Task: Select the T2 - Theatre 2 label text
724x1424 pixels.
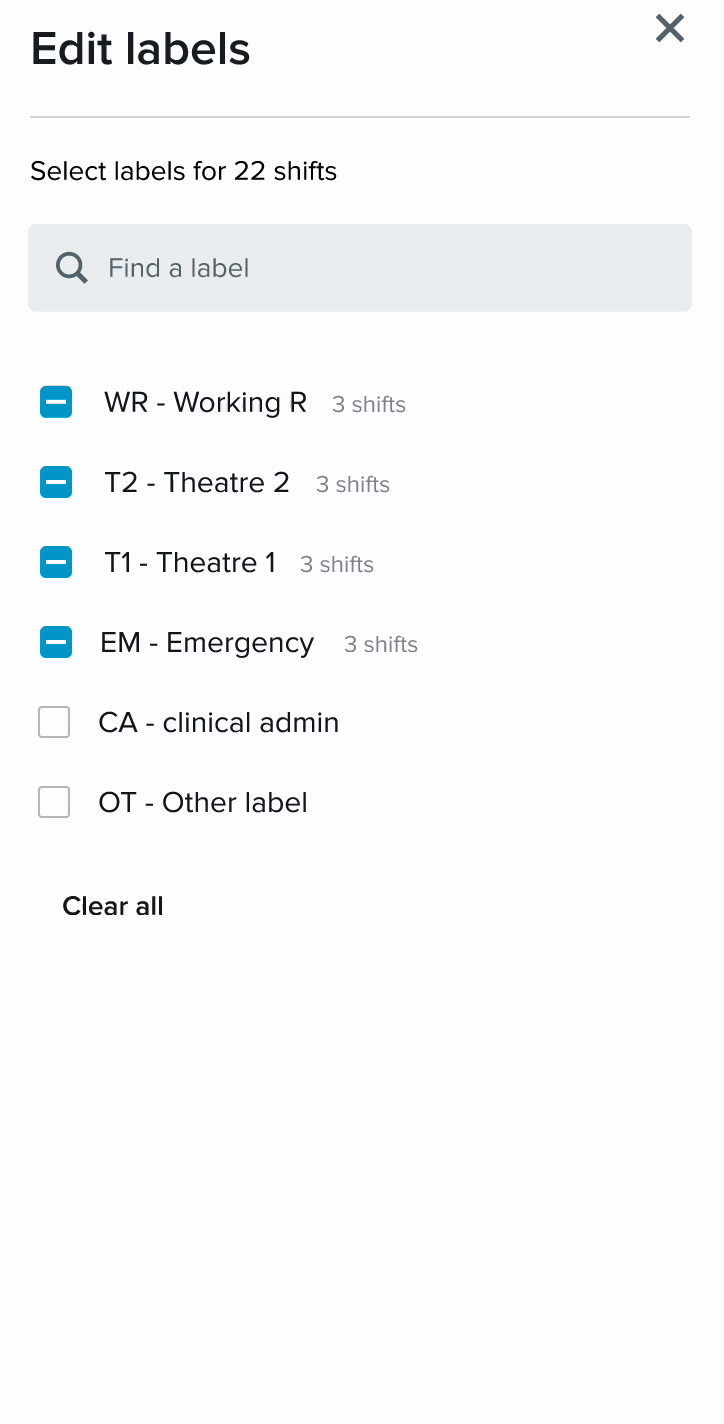Action: (x=196, y=482)
